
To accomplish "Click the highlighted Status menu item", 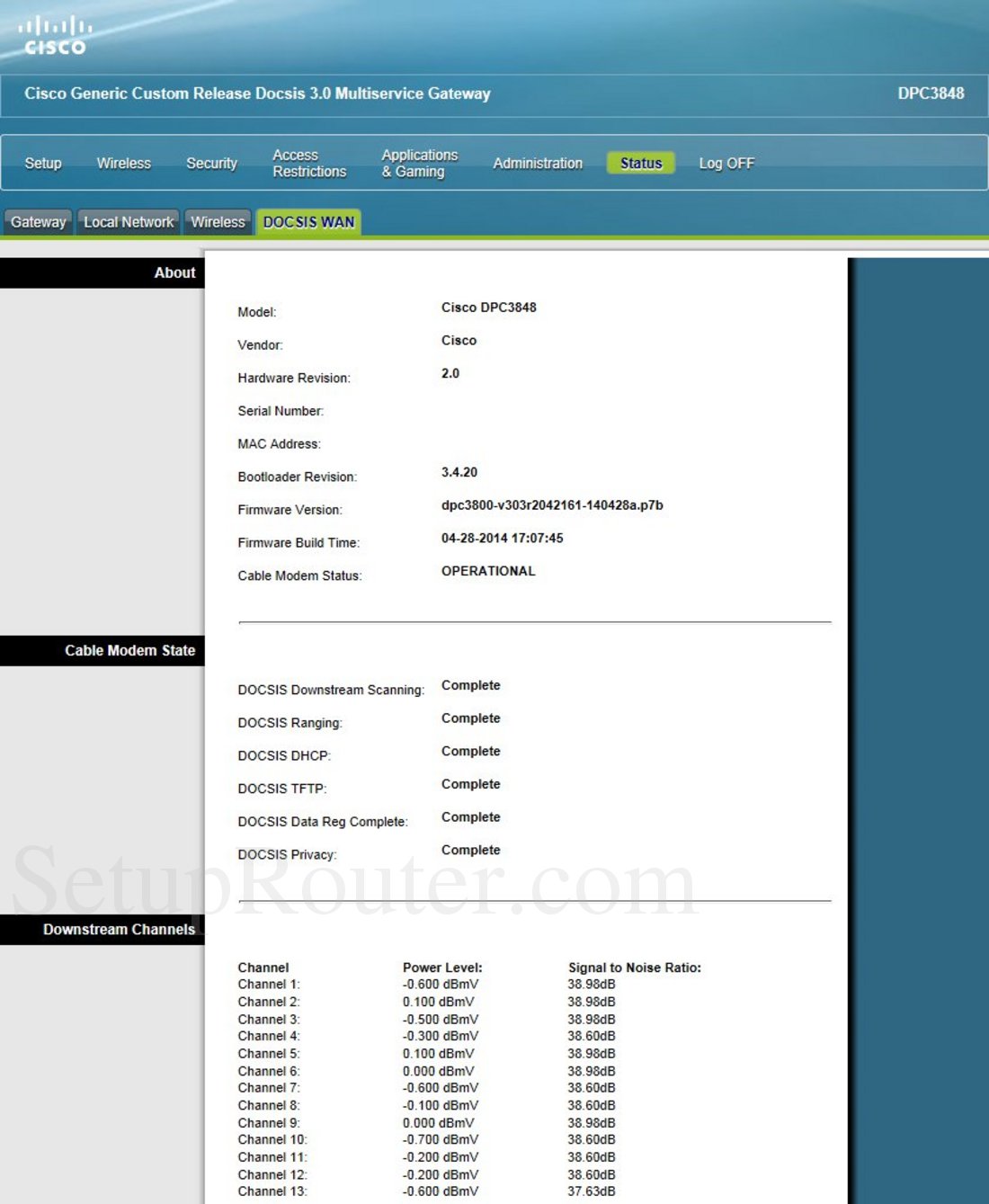I will 641,163.
